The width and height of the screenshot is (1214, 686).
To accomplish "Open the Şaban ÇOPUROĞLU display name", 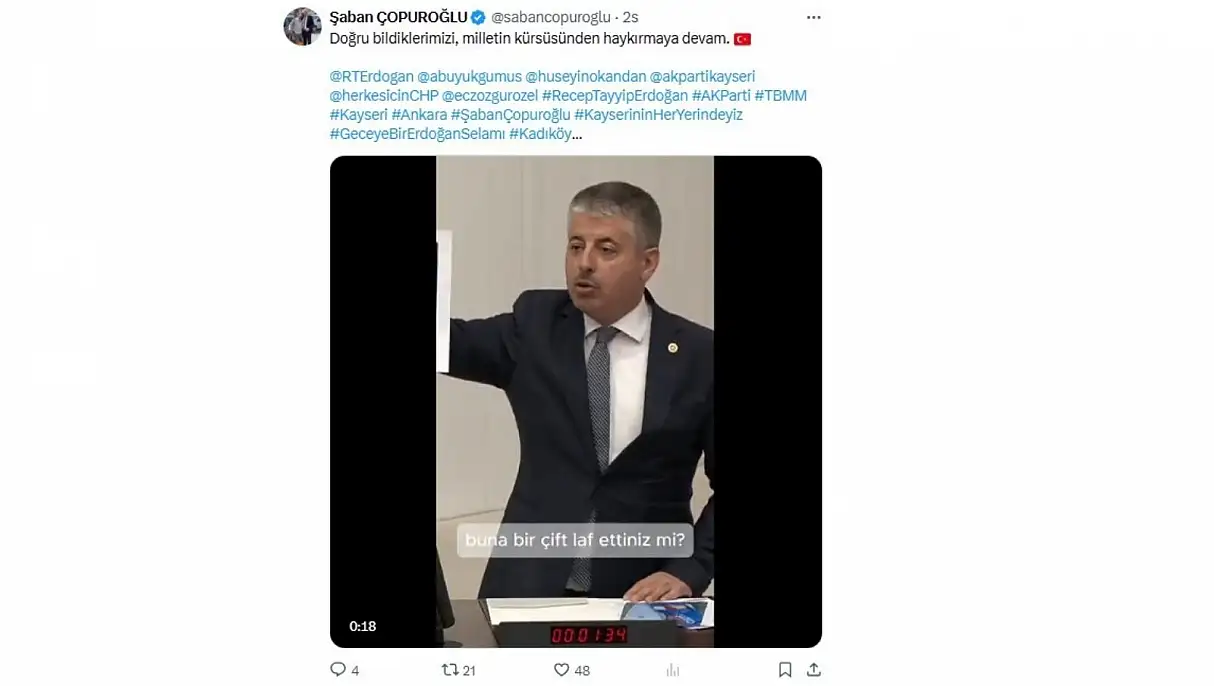I will tap(398, 17).
